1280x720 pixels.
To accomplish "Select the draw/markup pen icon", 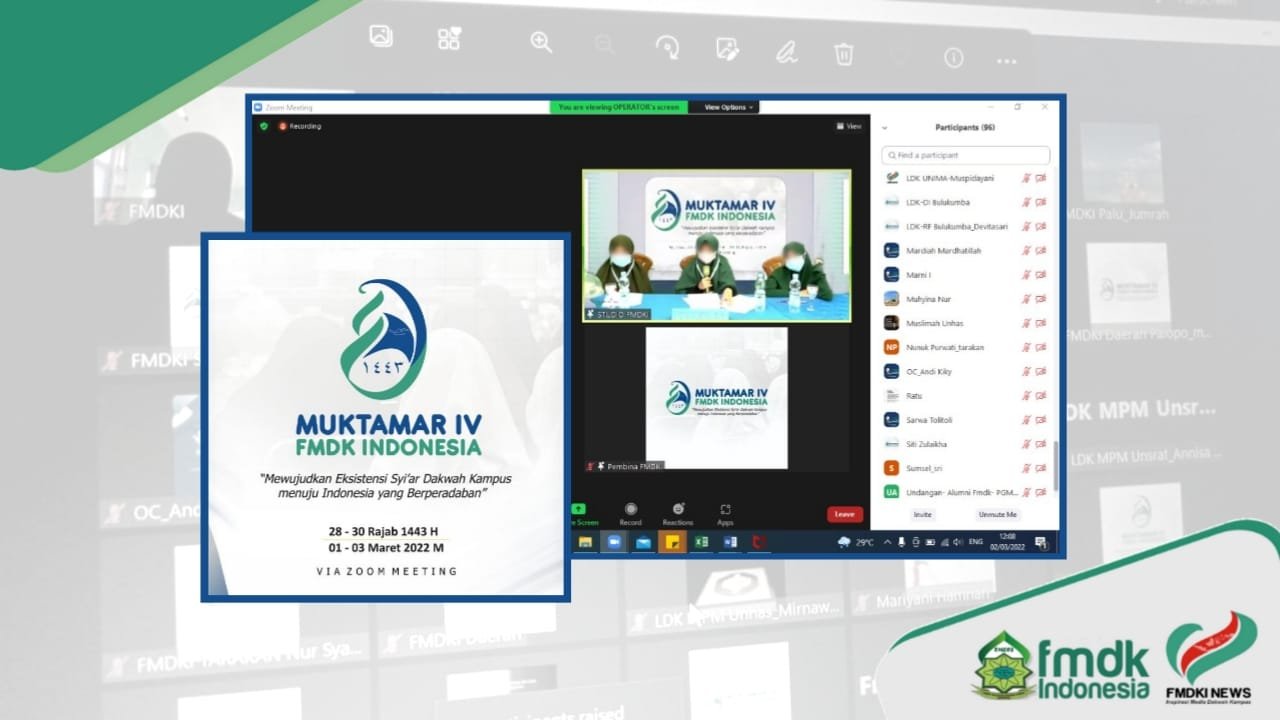I will point(787,52).
